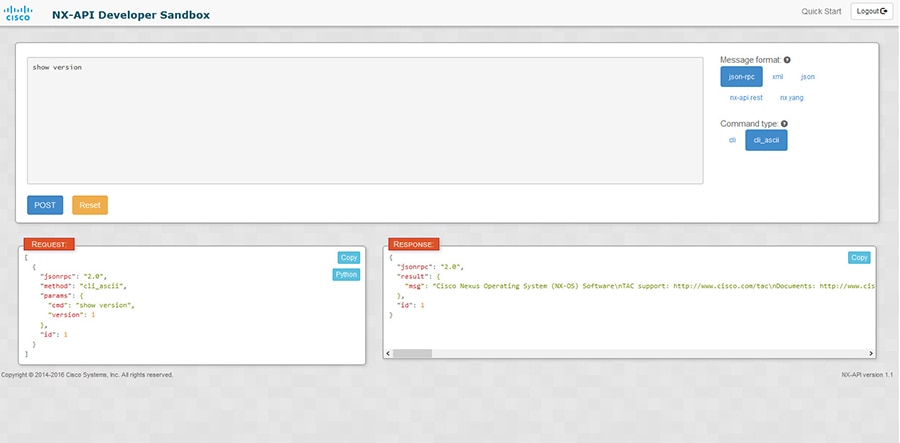Copy the Request JSON

[x=348, y=258]
